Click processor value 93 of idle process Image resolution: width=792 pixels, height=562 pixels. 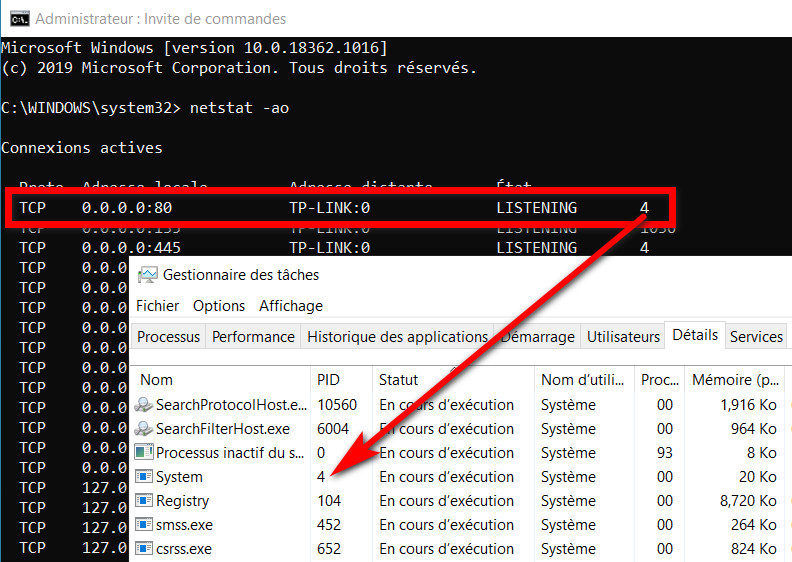pos(665,453)
